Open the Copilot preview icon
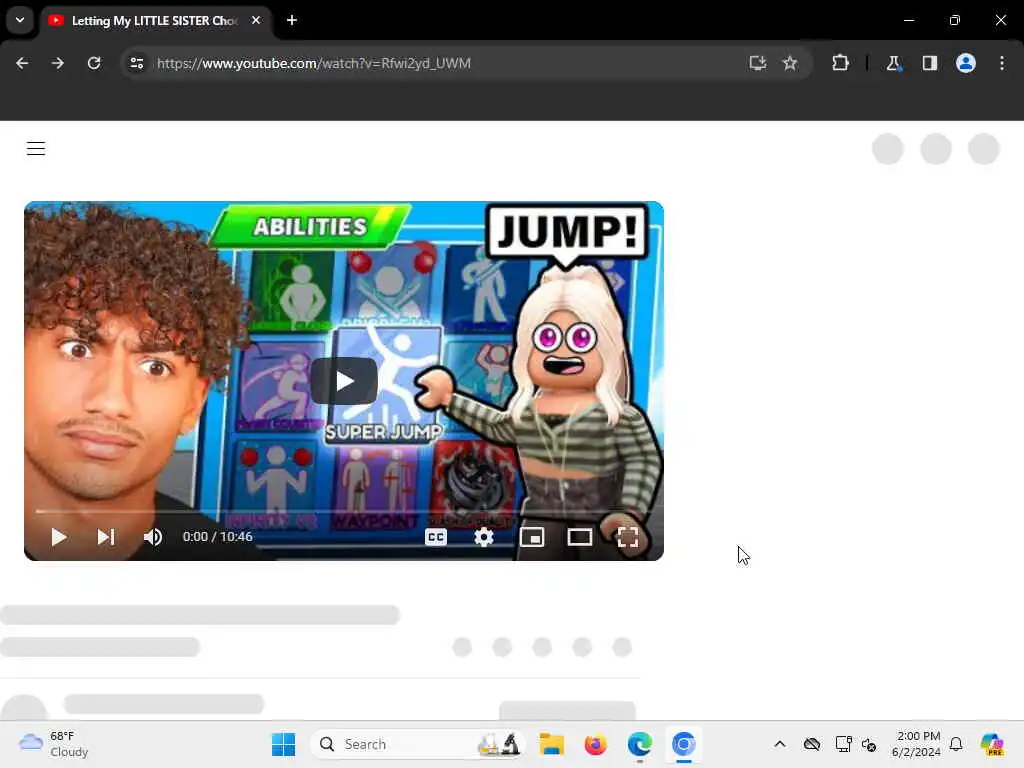The image size is (1024, 768). [x=992, y=744]
